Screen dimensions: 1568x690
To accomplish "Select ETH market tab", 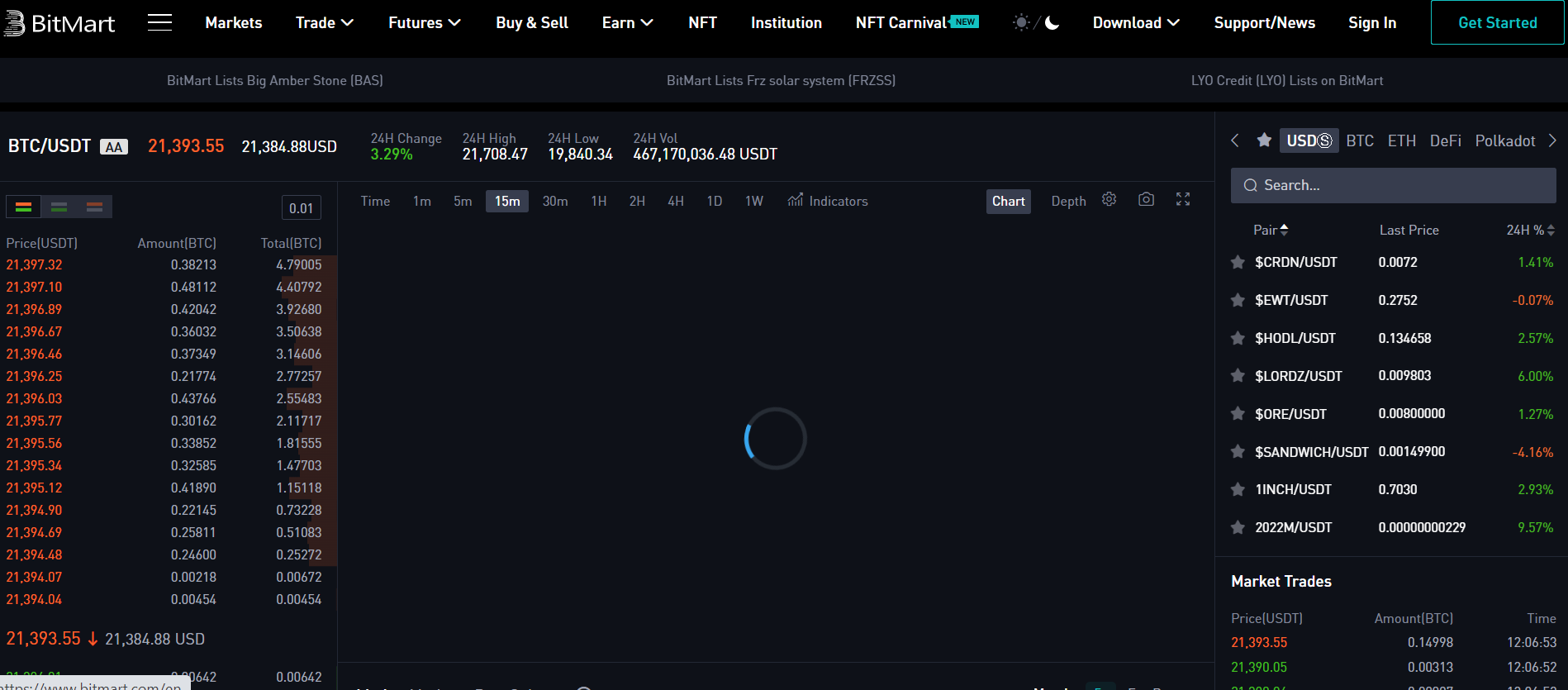I will coord(1402,140).
